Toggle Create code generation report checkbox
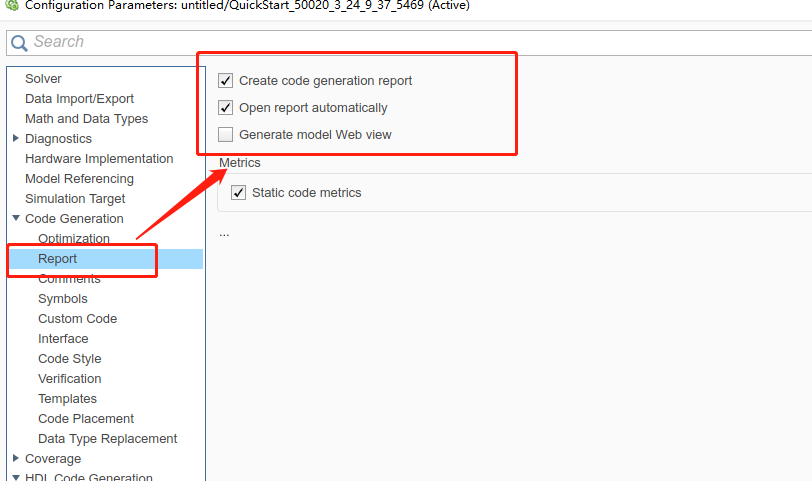Screen dimensions: 812x481 [225, 81]
